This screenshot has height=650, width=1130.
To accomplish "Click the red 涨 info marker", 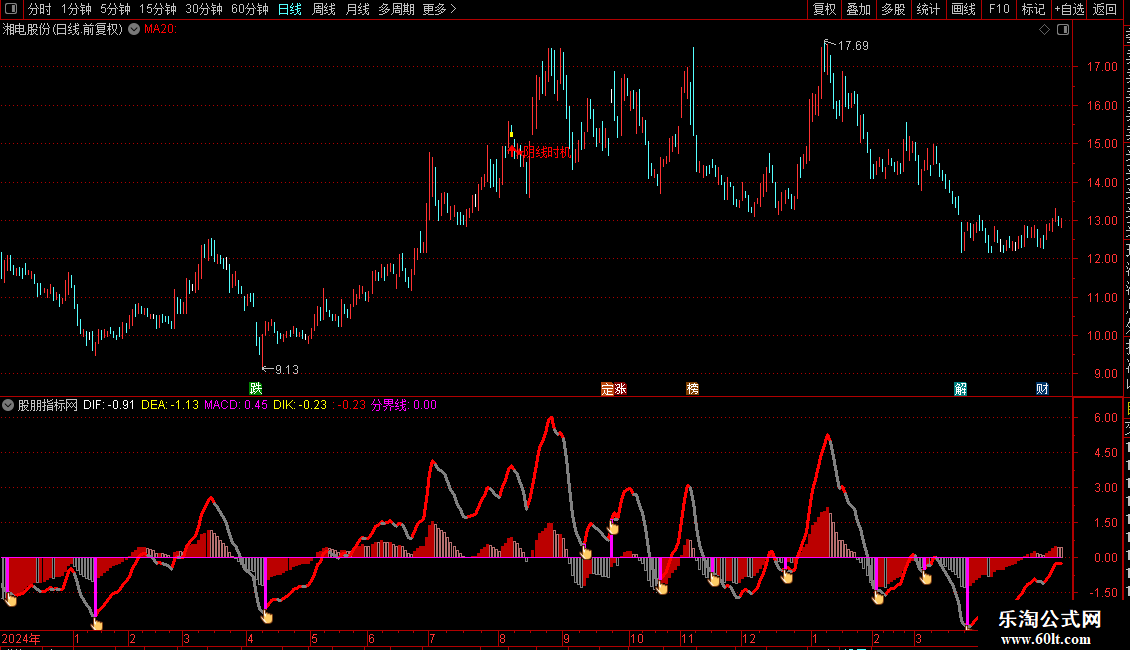I will click(x=620, y=389).
